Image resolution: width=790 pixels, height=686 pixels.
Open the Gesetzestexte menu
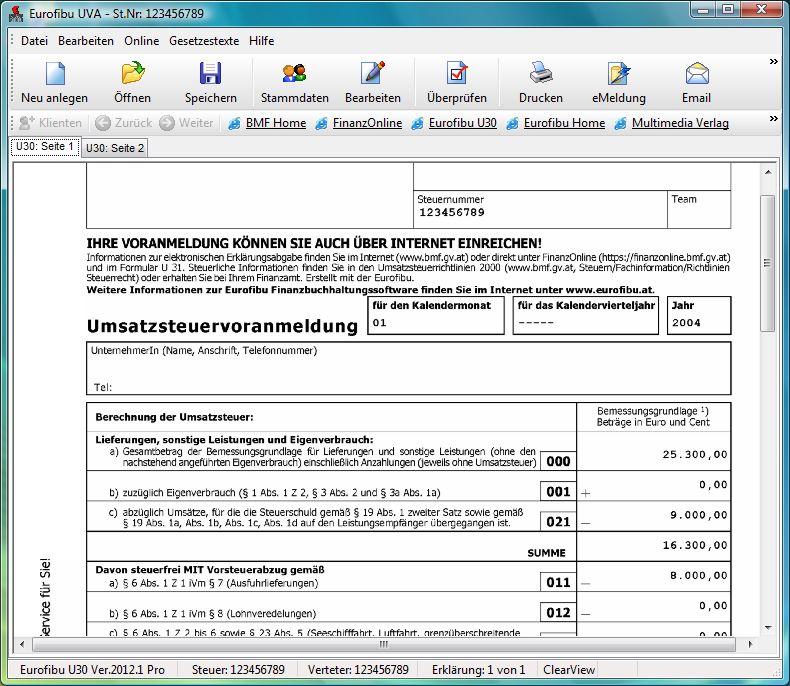pos(204,41)
